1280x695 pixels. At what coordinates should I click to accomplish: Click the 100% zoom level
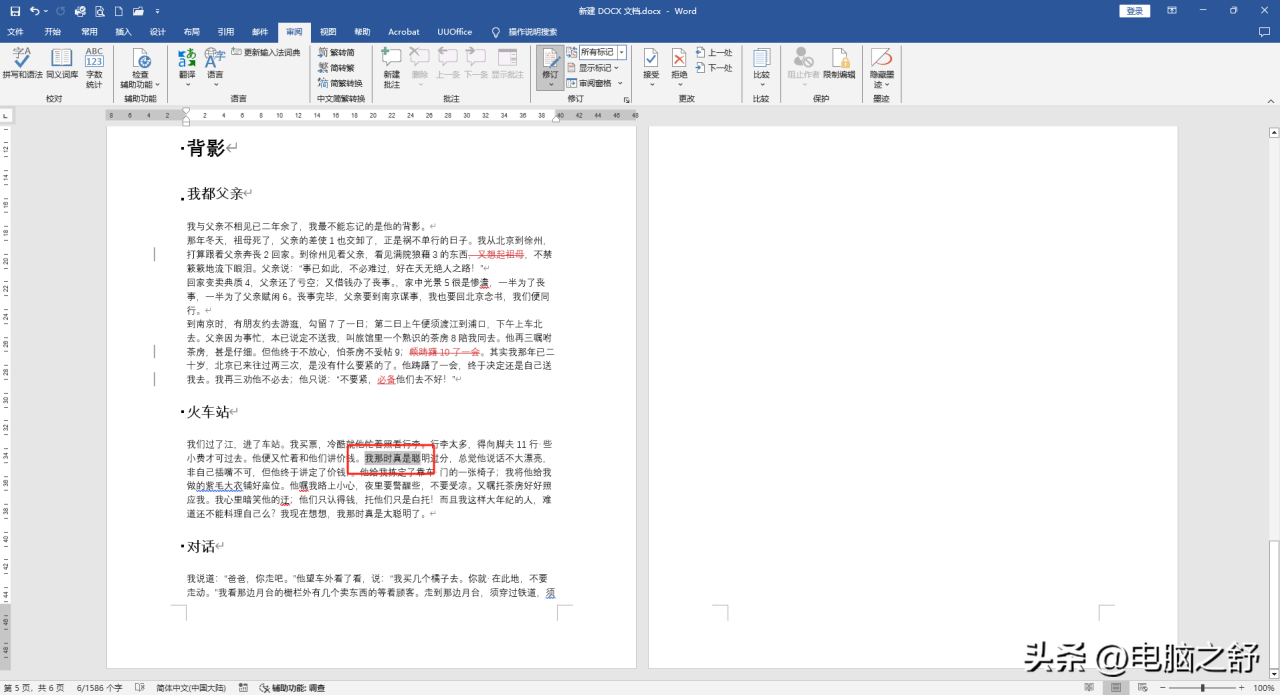[1263, 688]
